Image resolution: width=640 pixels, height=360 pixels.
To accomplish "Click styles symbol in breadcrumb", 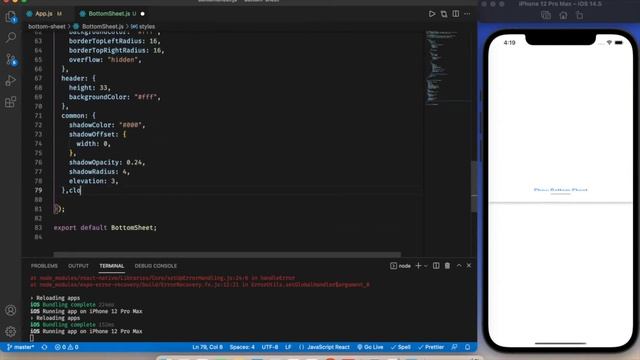I will point(147,27).
